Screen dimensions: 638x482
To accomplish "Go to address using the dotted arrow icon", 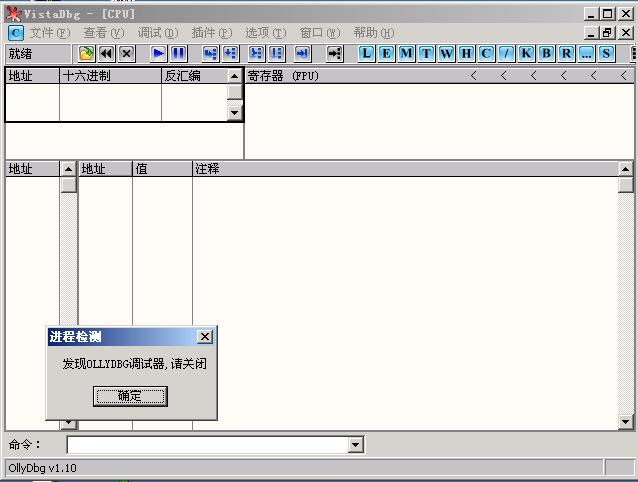I will point(334,53).
